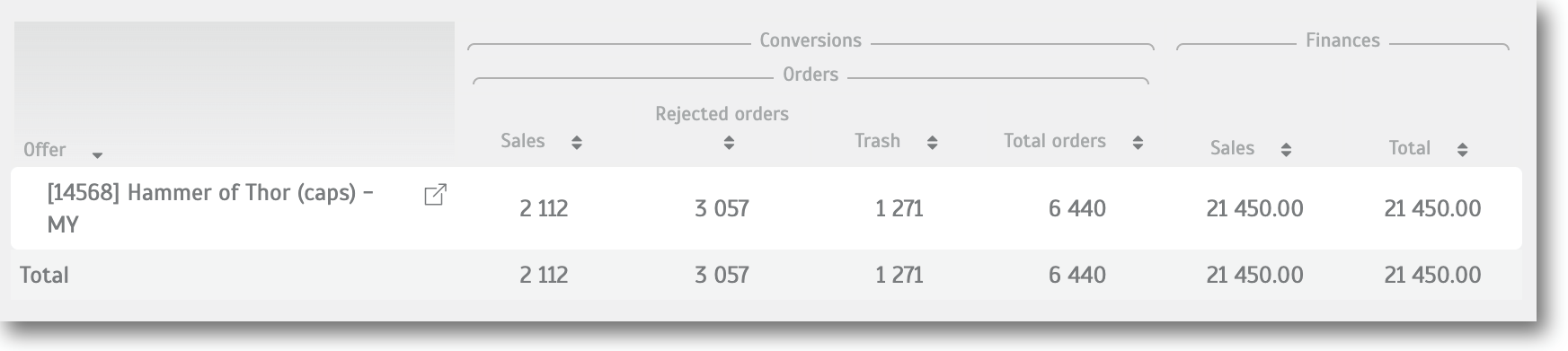Viewport: 1568px width, 351px height.
Task: Select 3 057 cell in Hammer of Thor row
Action: pos(722,208)
